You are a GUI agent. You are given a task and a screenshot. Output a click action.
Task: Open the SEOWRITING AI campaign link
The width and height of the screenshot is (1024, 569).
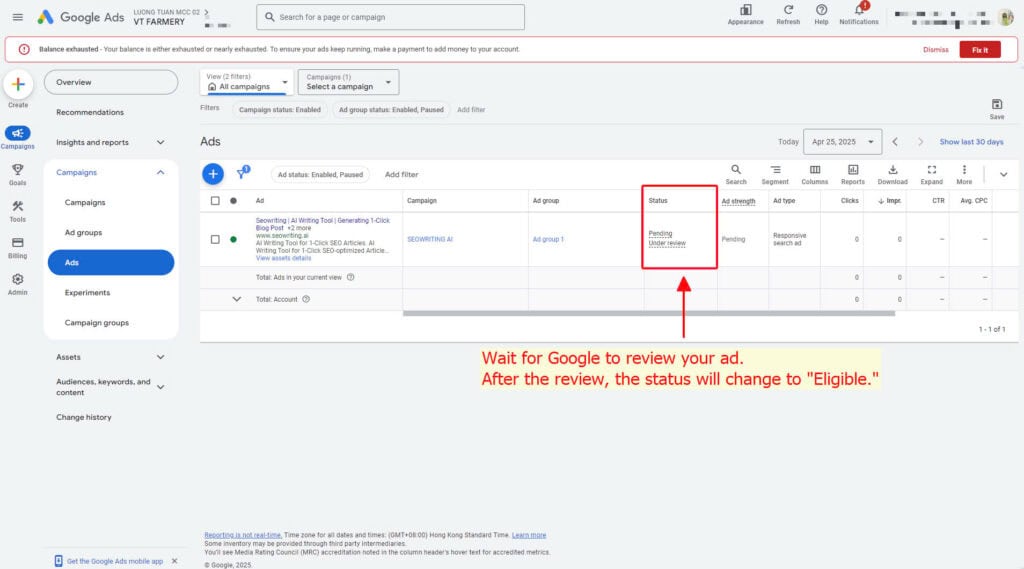point(430,239)
